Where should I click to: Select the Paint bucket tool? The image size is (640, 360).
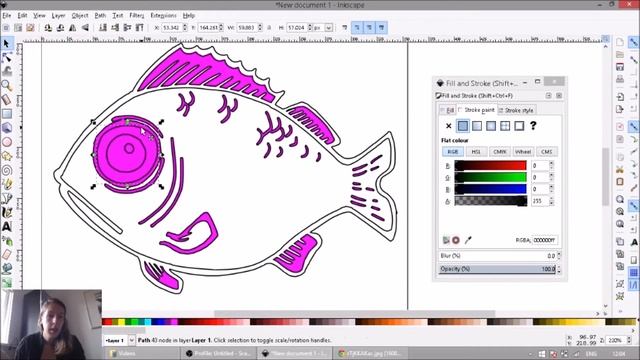click(7, 269)
